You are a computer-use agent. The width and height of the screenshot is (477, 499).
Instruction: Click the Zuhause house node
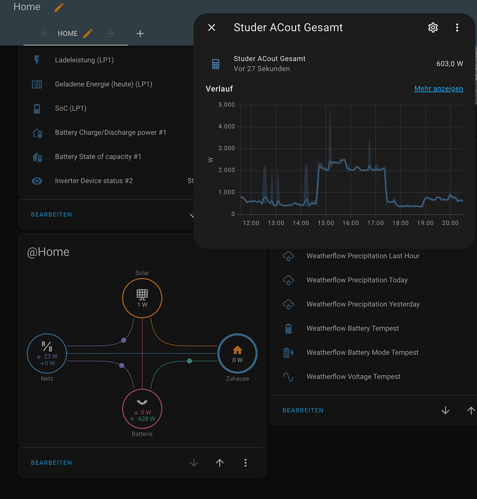coord(237,353)
